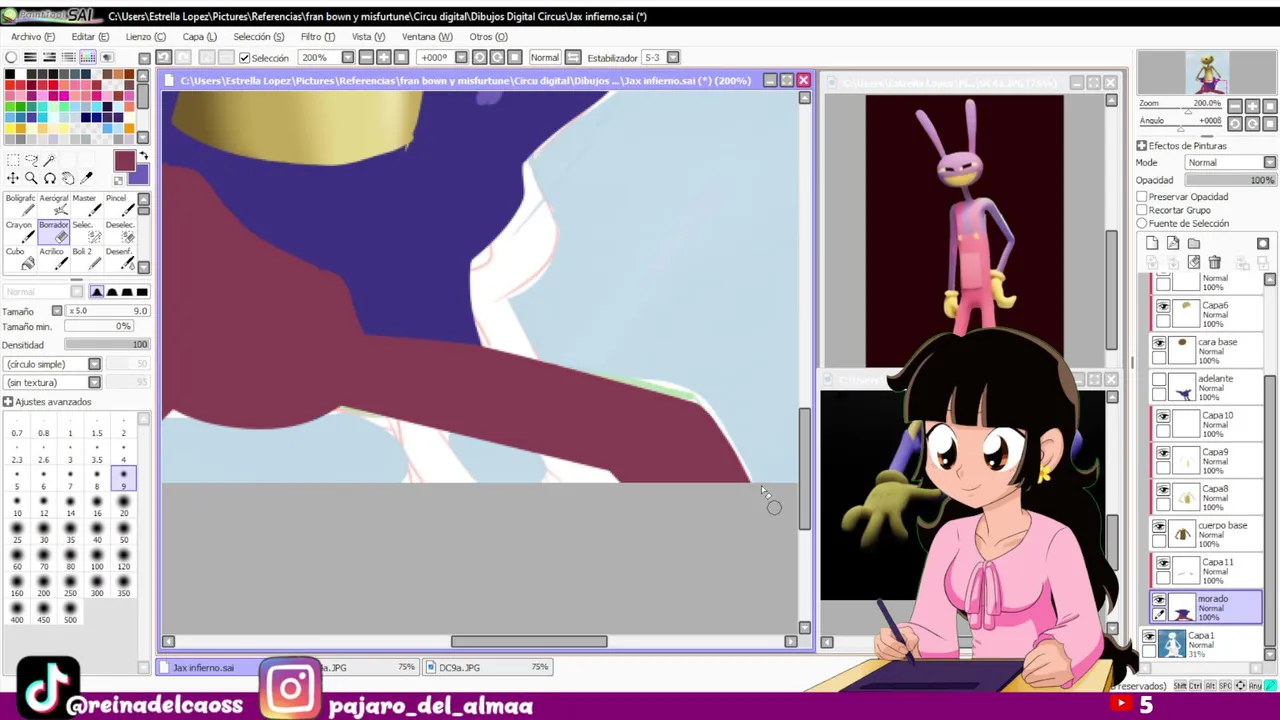Select the hand pan tool
This screenshot has width=1280, height=720.
(x=68, y=179)
